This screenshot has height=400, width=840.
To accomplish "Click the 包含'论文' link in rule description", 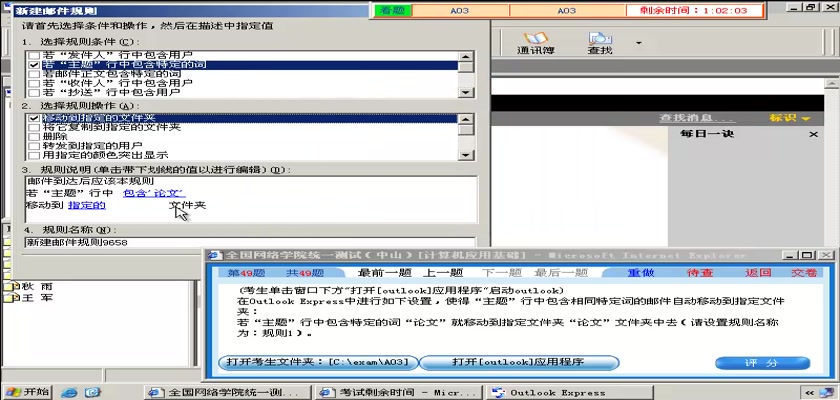I will tap(154, 193).
